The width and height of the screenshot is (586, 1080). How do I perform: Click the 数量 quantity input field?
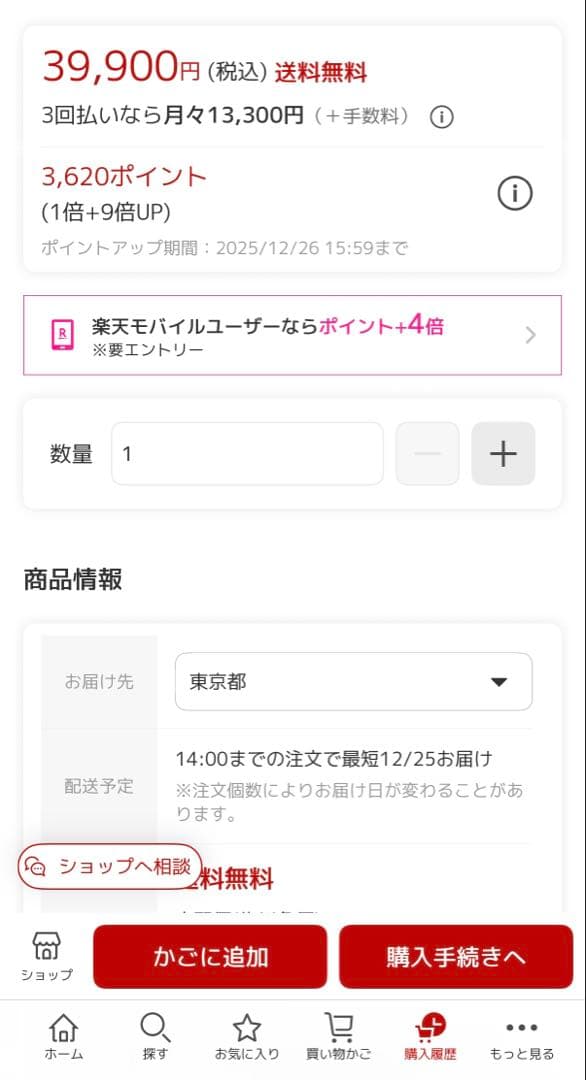click(x=247, y=453)
